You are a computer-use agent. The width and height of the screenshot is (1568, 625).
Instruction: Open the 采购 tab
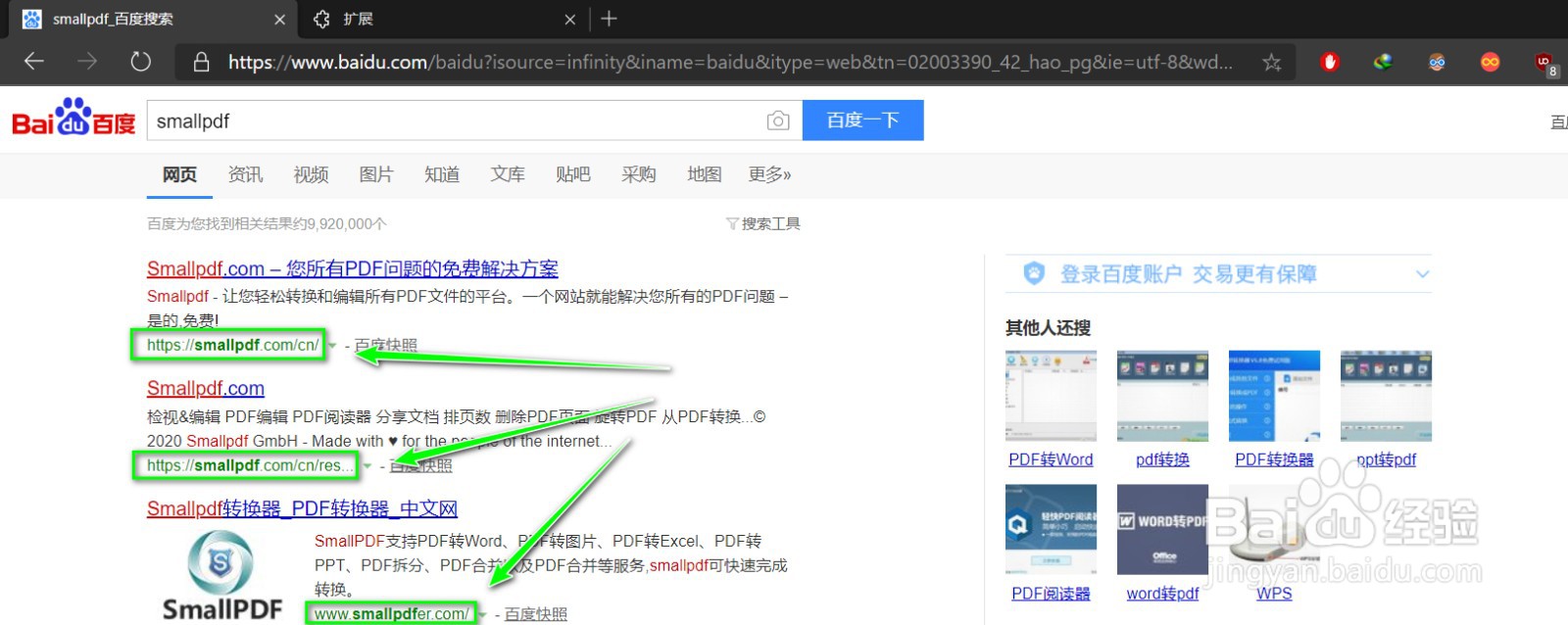(639, 174)
